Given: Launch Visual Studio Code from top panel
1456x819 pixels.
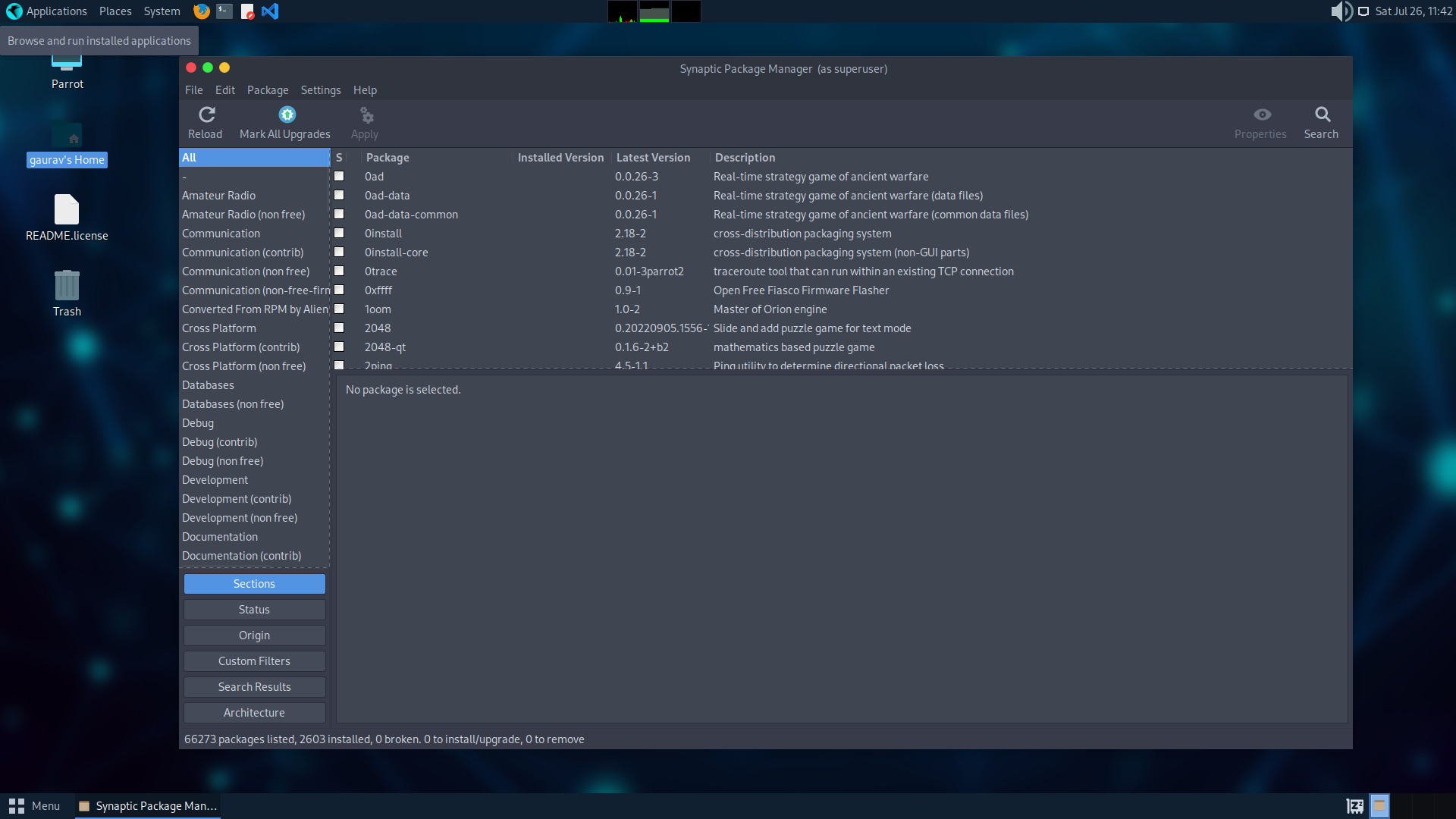Looking at the screenshot, I should pos(270,11).
